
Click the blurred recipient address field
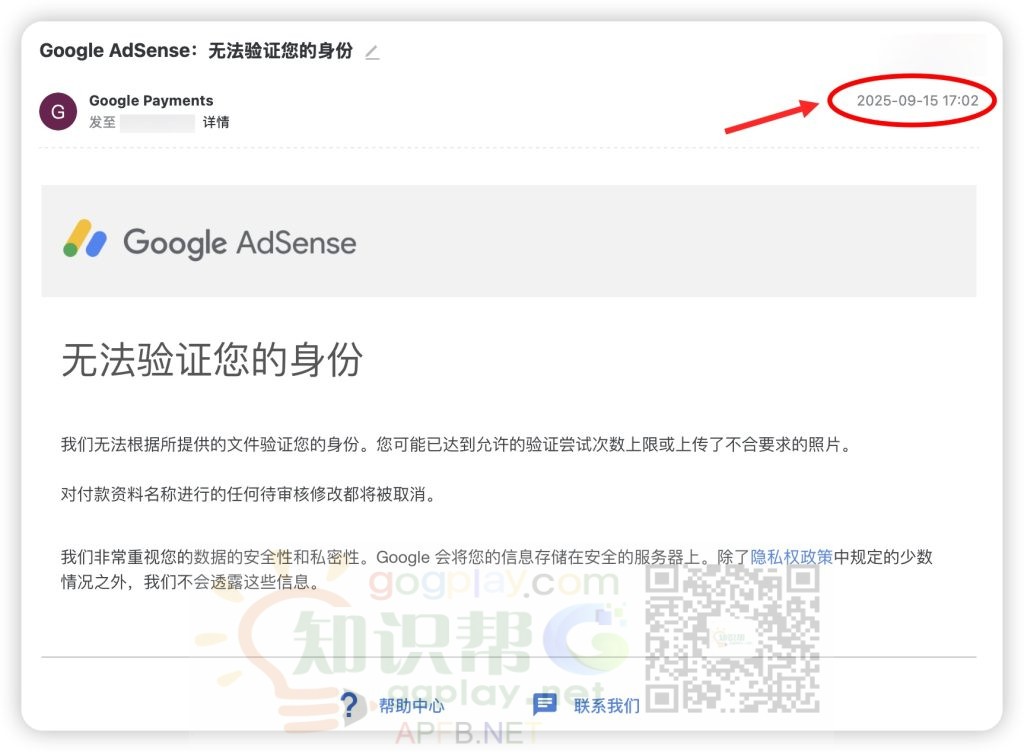click(157, 123)
